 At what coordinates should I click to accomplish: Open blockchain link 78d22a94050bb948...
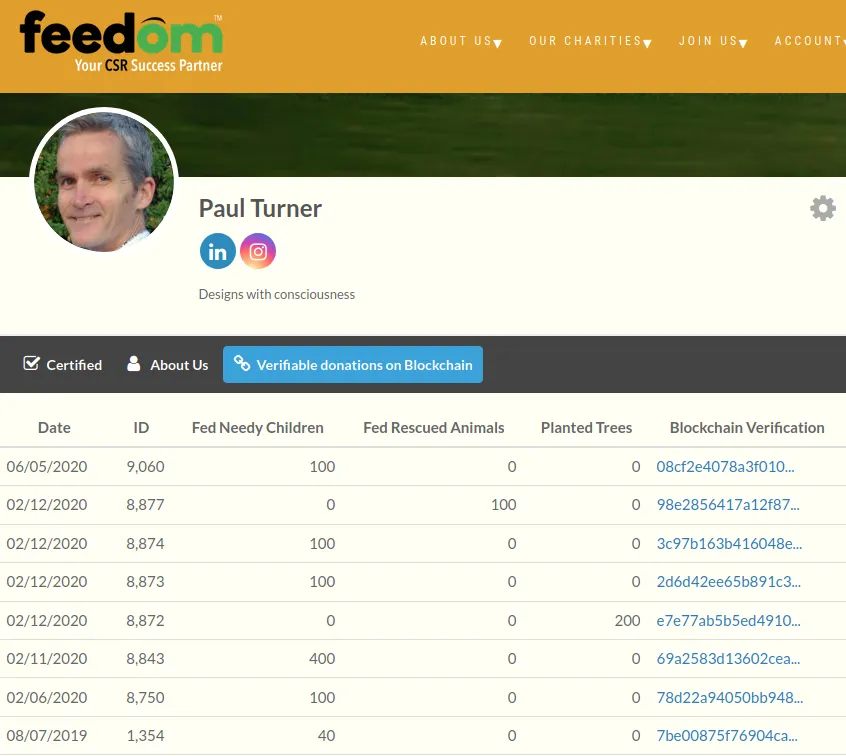tap(729, 698)
